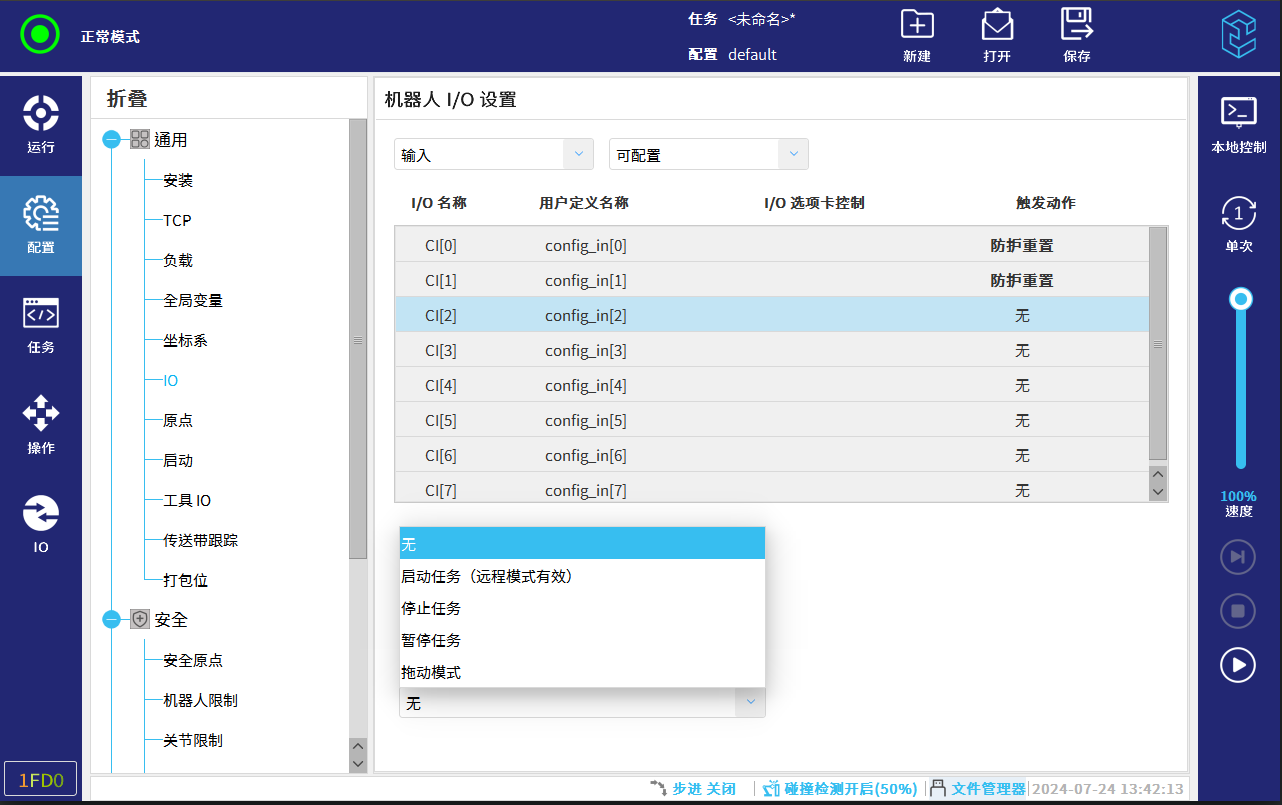Choose 停止任务 in the trigger action list

click(x=431, y=609)
